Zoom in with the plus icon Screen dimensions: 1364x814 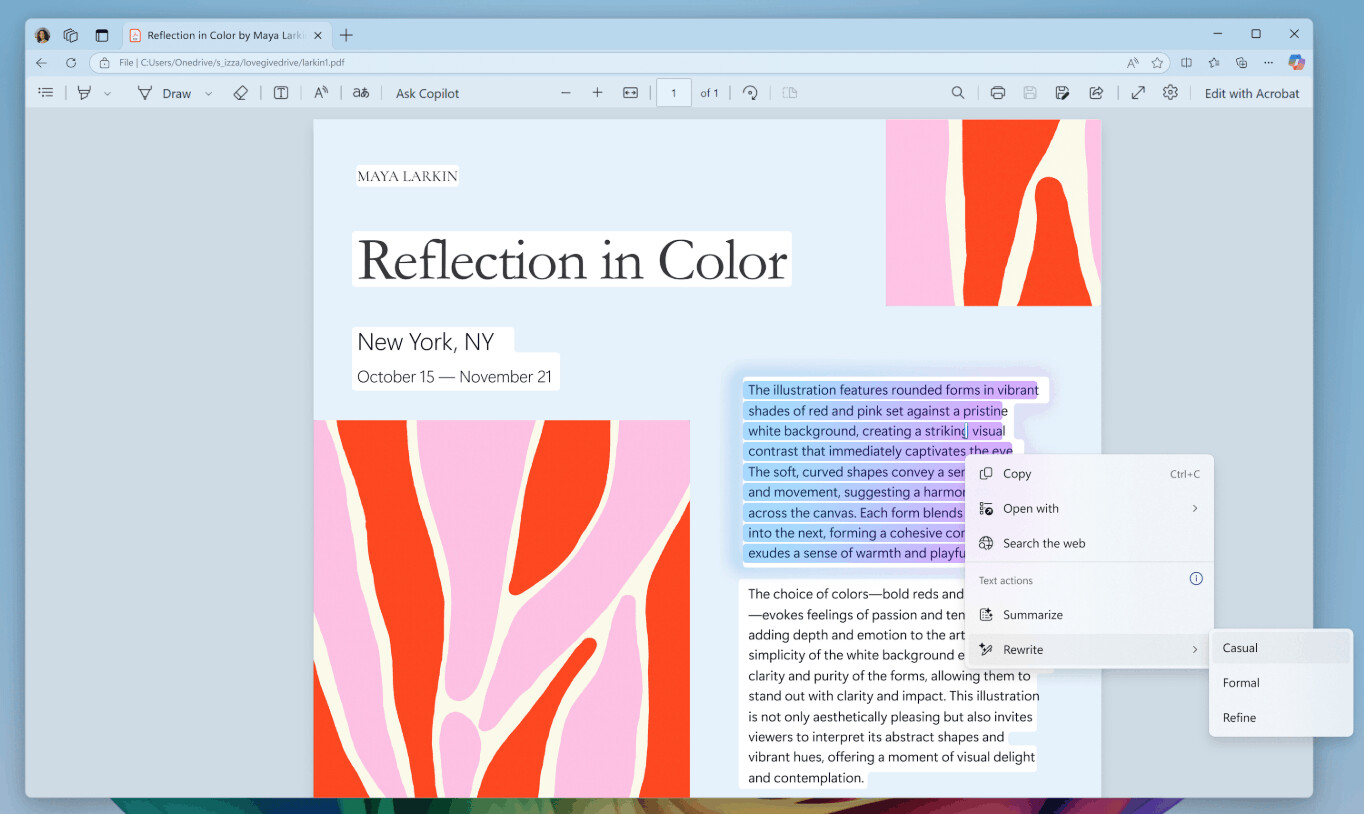pos(598,93)
